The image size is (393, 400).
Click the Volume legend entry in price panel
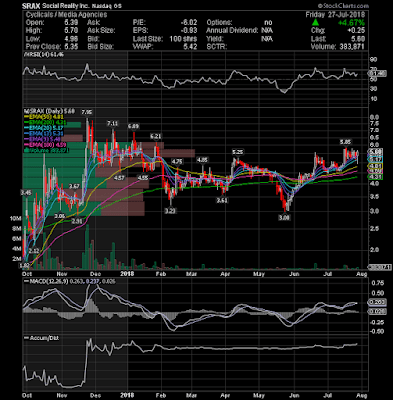(x=47, y=150)
